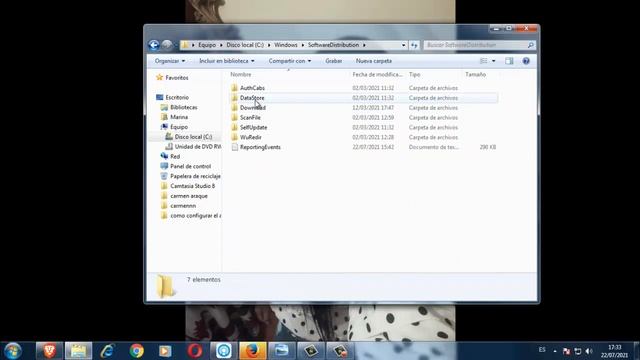This screenshot has width=640, height=360.
Task: Open the Organizar dropdown menu
Action: click(x=170, y=61)
